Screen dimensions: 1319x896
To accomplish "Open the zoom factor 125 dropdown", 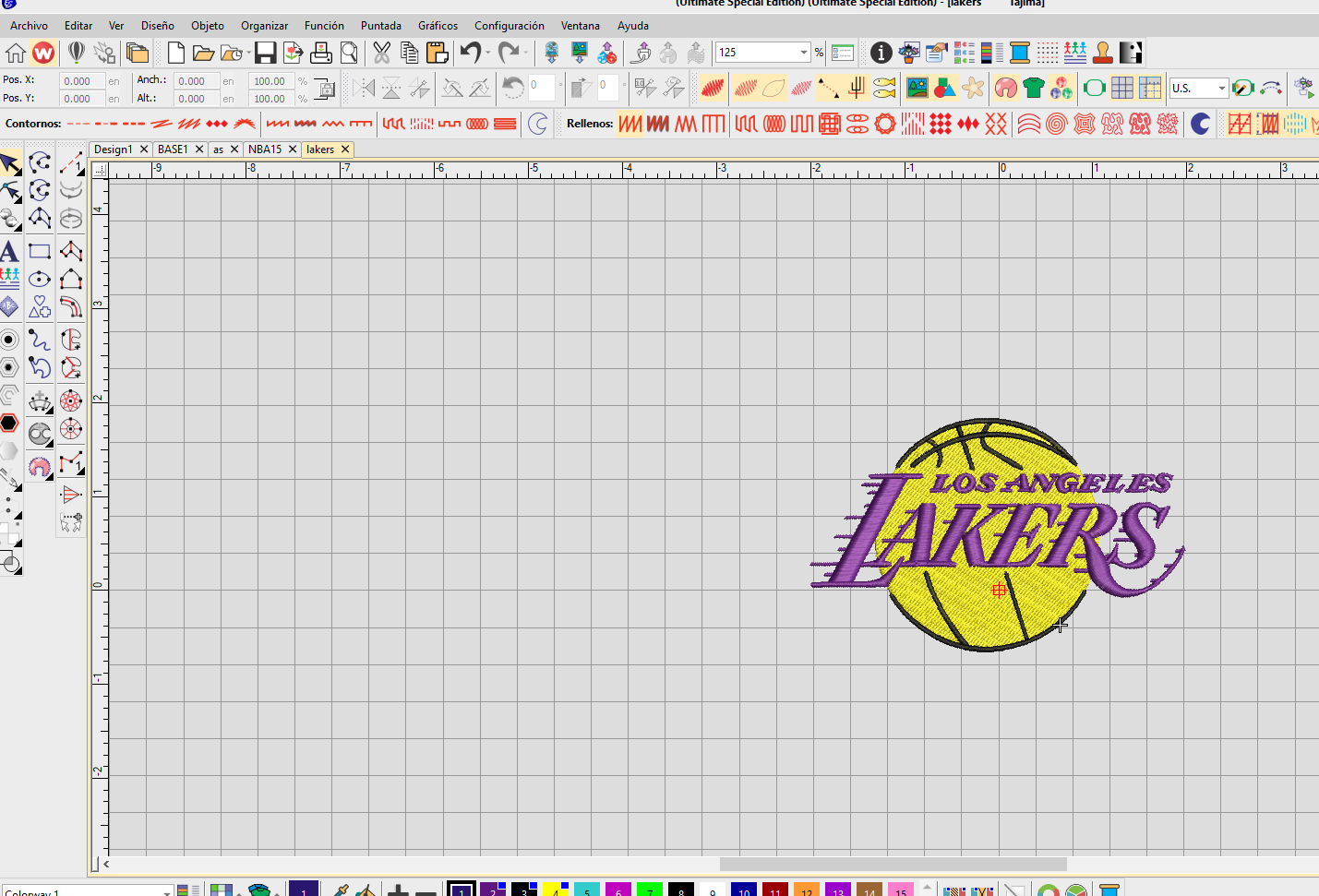I will (x=804, y=53).
